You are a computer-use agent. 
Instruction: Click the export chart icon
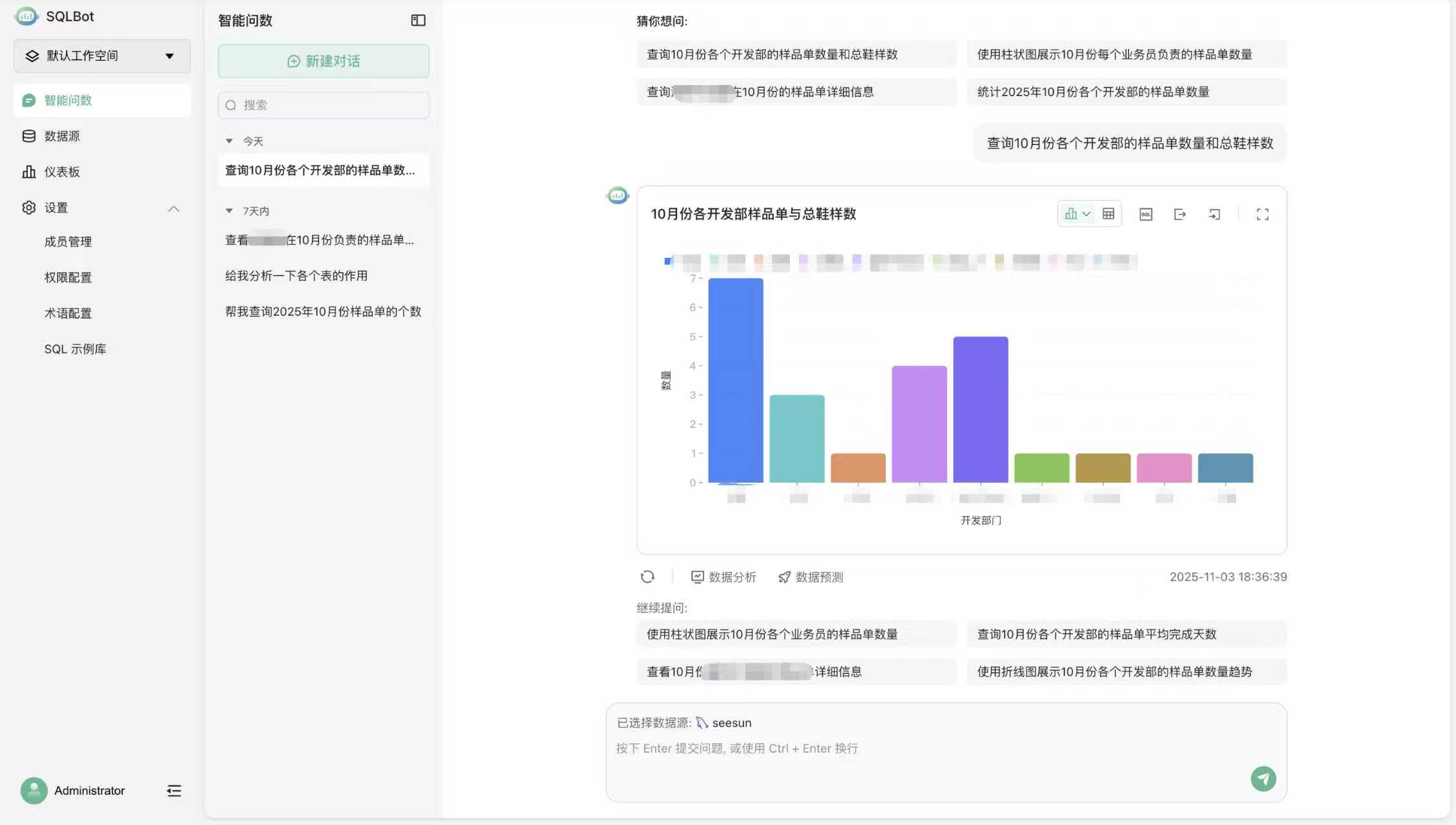click(1180, 213)
